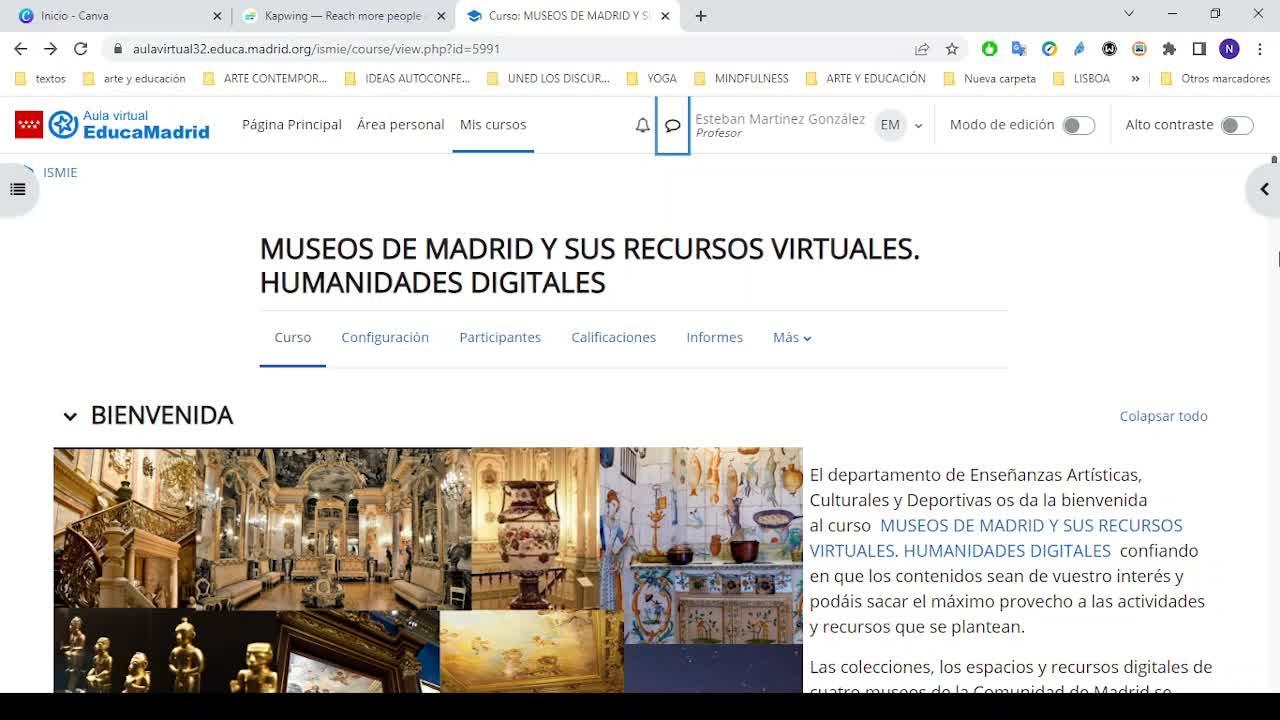Screen dimensions: 1280x720
Task: Open the Calificaciones tab
Action: (614, 337)
